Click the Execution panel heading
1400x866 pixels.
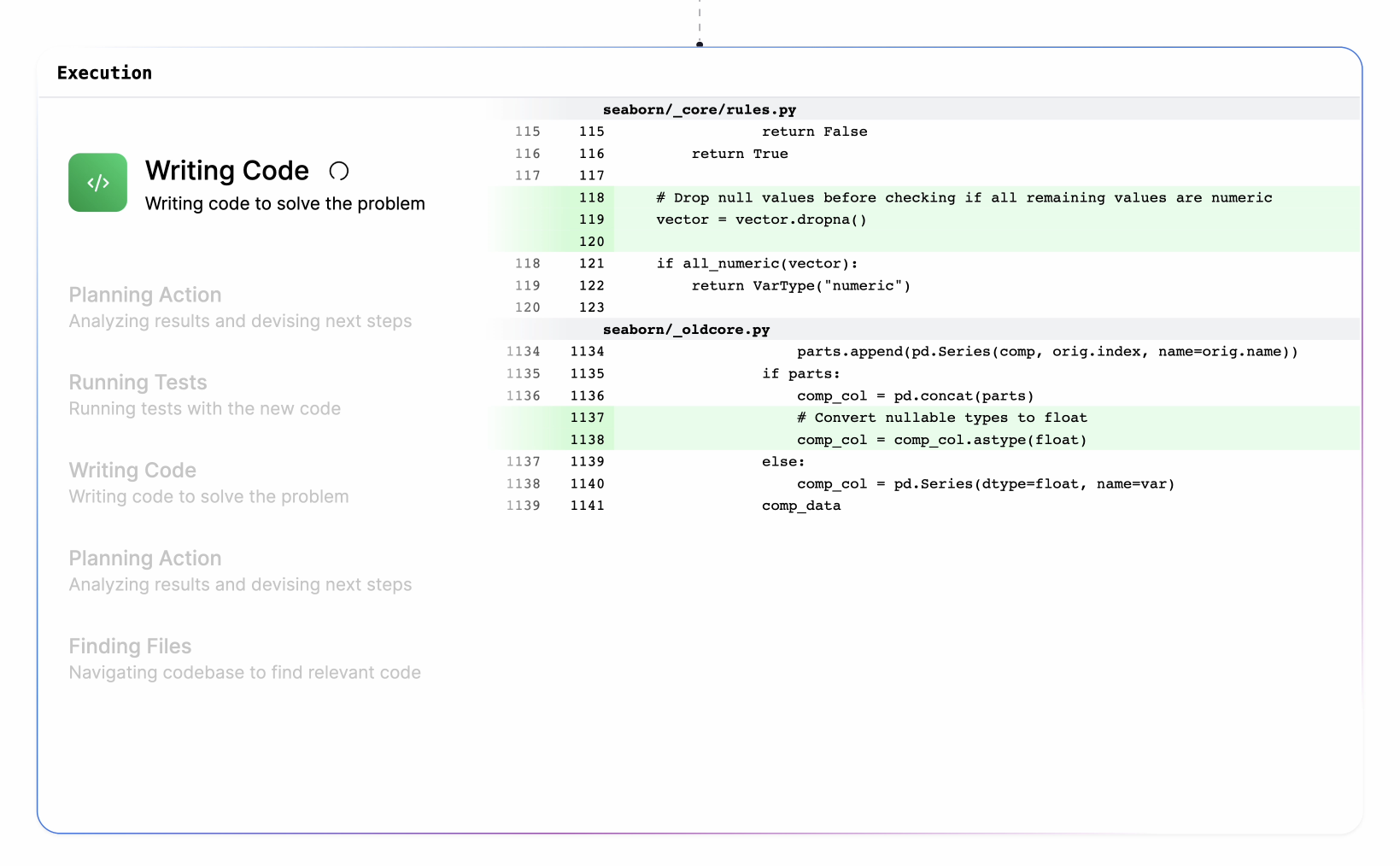pos(104,73)
